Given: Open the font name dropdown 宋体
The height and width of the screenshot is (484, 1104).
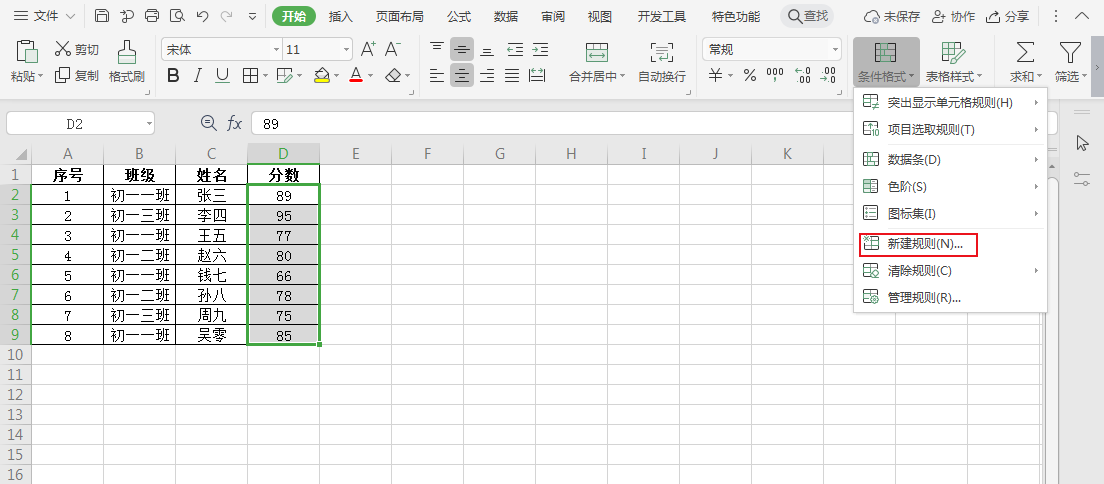Looking at the screenshot, I should pos(277,49).
